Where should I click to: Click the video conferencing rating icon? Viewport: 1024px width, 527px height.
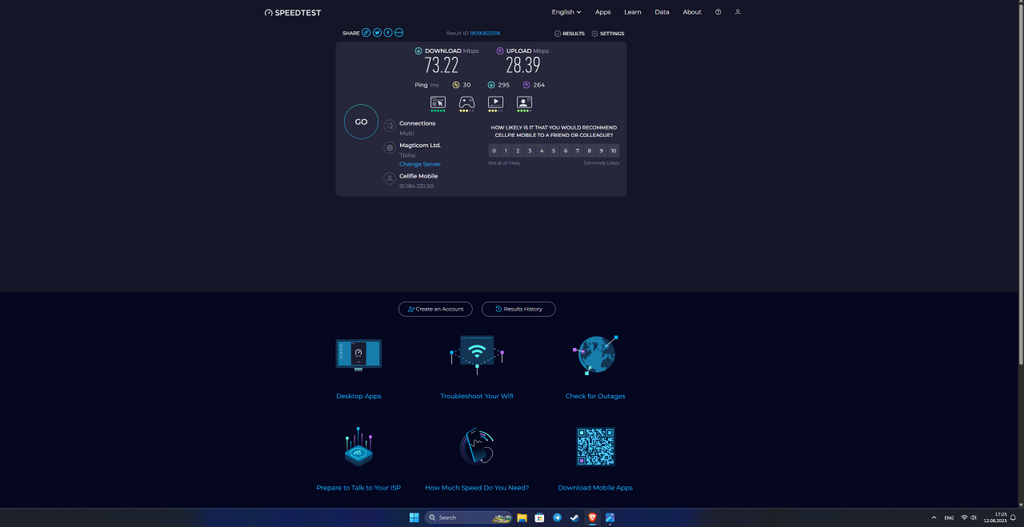point(524,102)
